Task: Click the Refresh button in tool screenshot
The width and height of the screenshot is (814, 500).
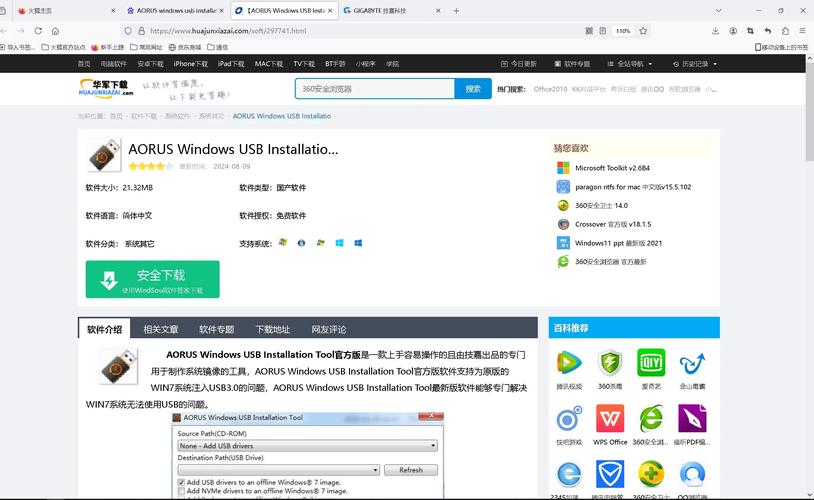Action: coord(411,470)
